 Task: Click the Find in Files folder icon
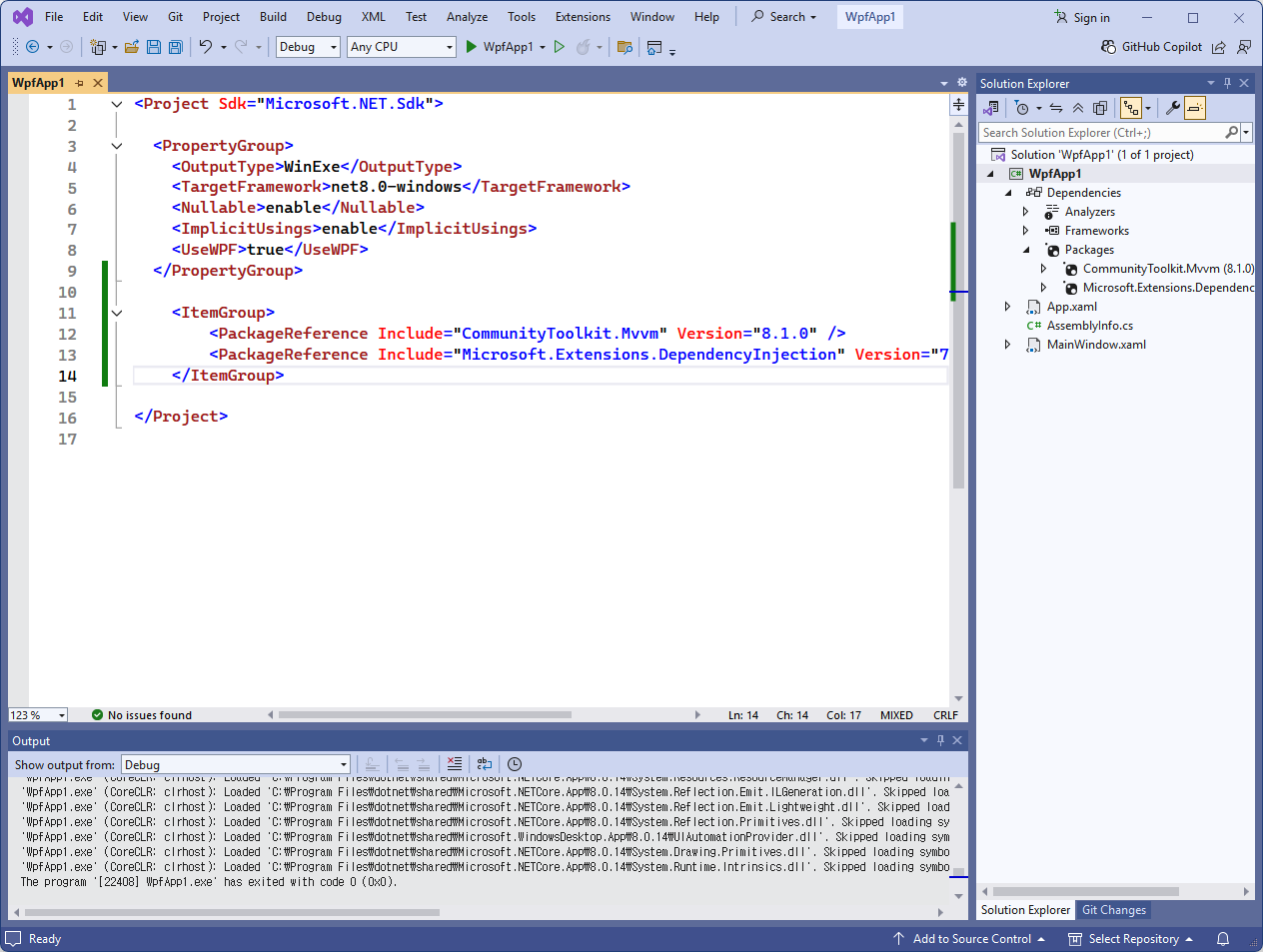(626, 47)
